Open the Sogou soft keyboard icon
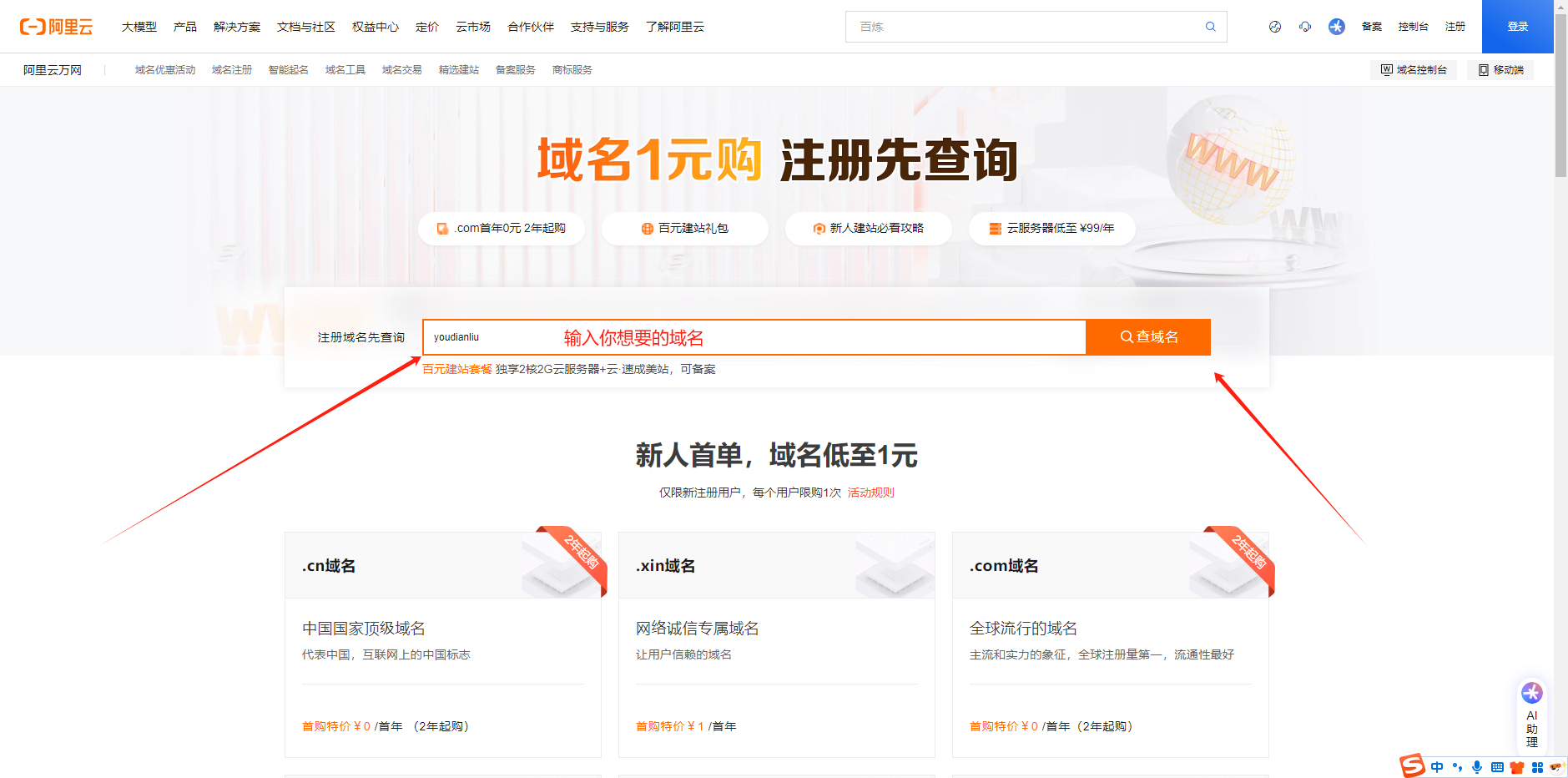Screen dimensions: 1568x778 1497,766
